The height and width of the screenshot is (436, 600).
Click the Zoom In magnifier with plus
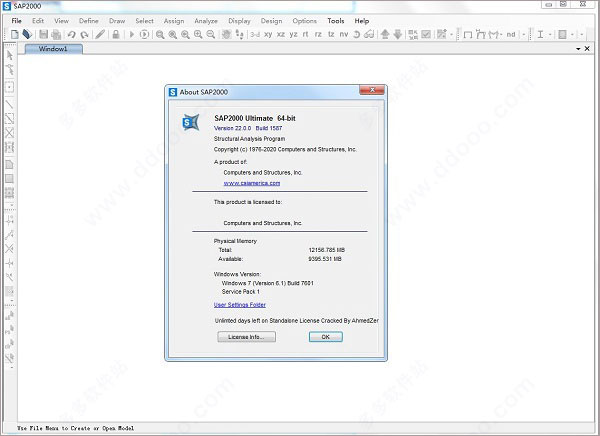point(198,34)
